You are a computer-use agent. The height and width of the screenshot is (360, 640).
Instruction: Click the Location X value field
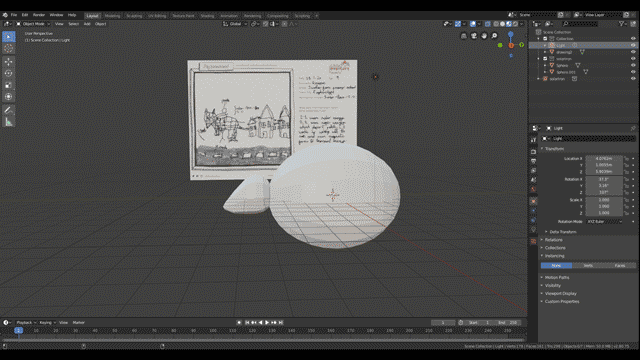pos(604,158)
